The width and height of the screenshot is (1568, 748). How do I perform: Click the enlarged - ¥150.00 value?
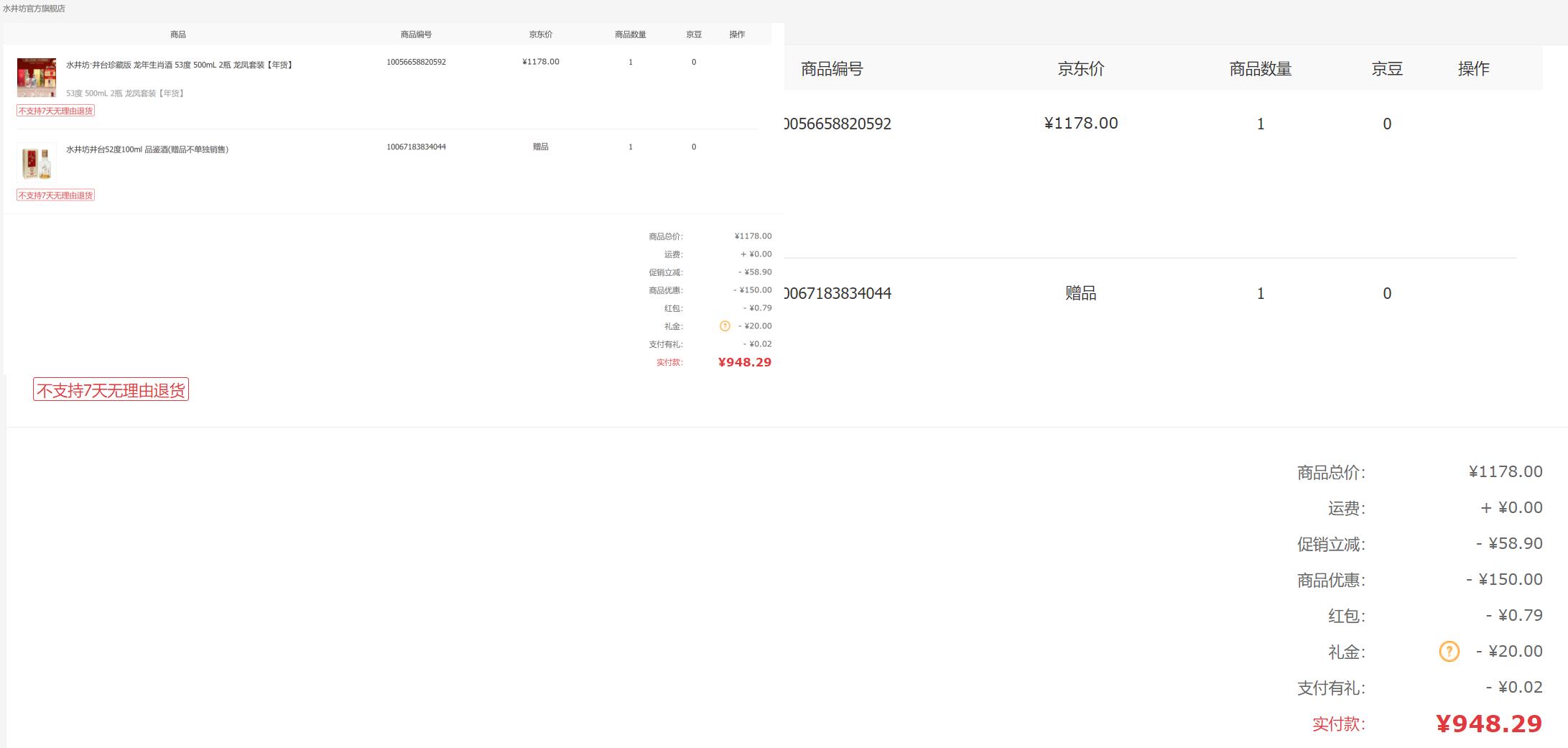tap(1505, 580)
